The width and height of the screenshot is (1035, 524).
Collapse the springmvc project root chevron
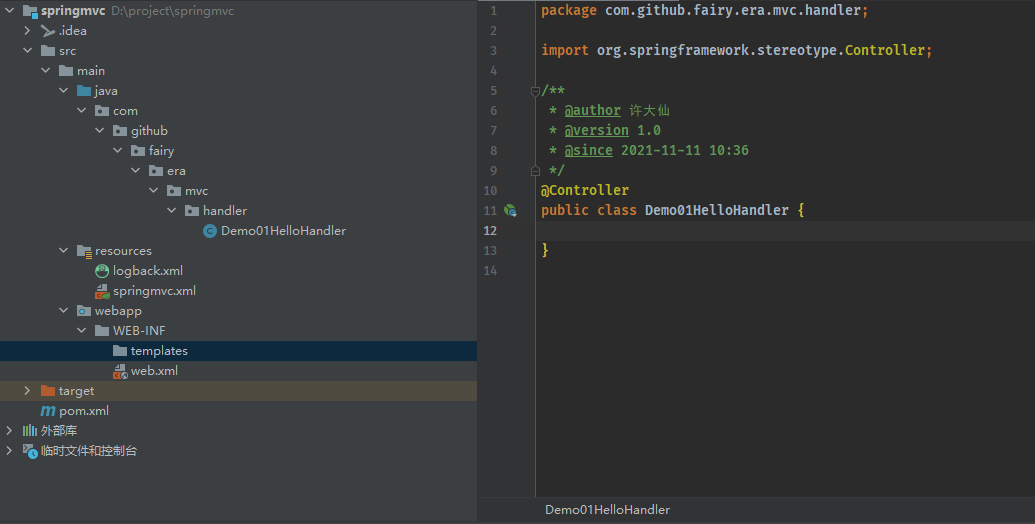(10, 11)
